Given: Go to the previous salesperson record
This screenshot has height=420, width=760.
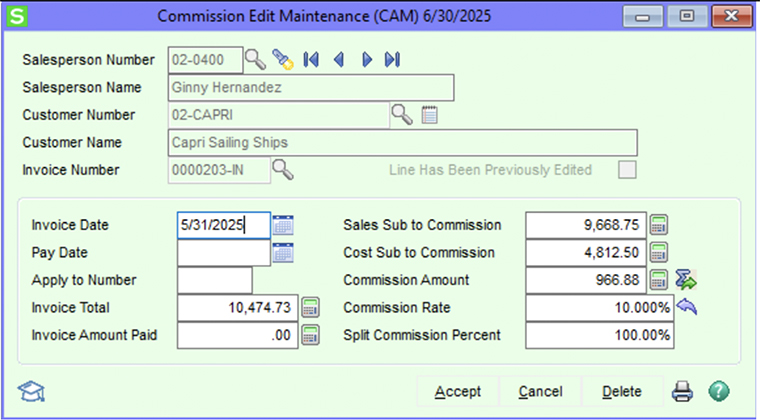Looking at the screenshot, I should click(x=339, y=60).
